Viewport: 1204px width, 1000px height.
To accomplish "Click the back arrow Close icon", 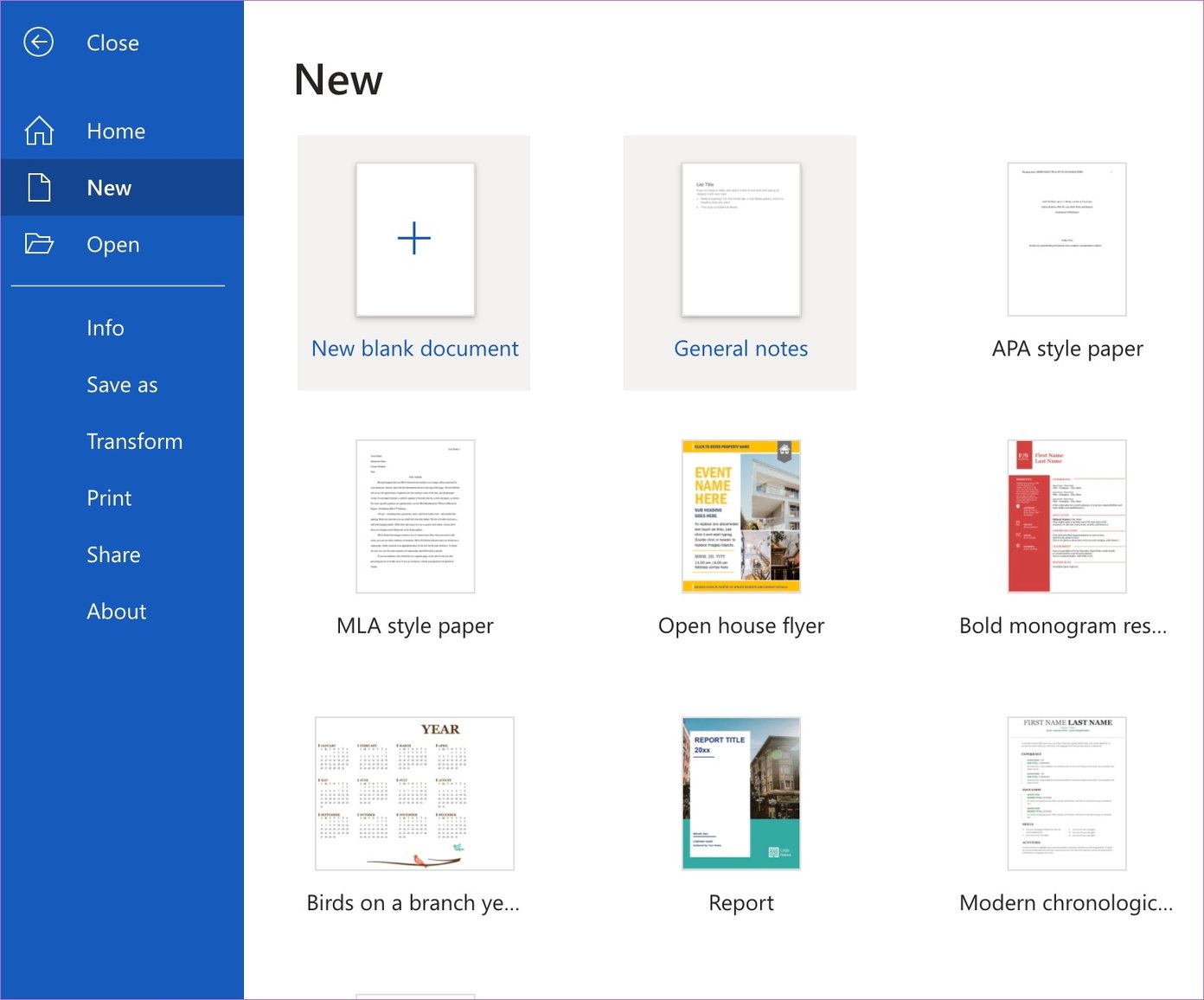I will tap(38, 42).
